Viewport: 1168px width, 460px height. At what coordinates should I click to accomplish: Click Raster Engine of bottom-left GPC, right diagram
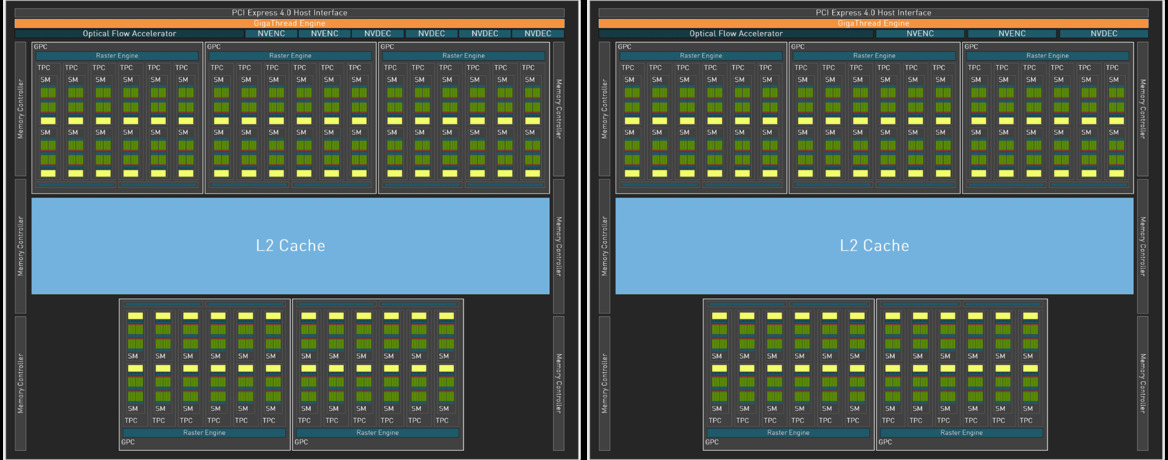[788, 432]
